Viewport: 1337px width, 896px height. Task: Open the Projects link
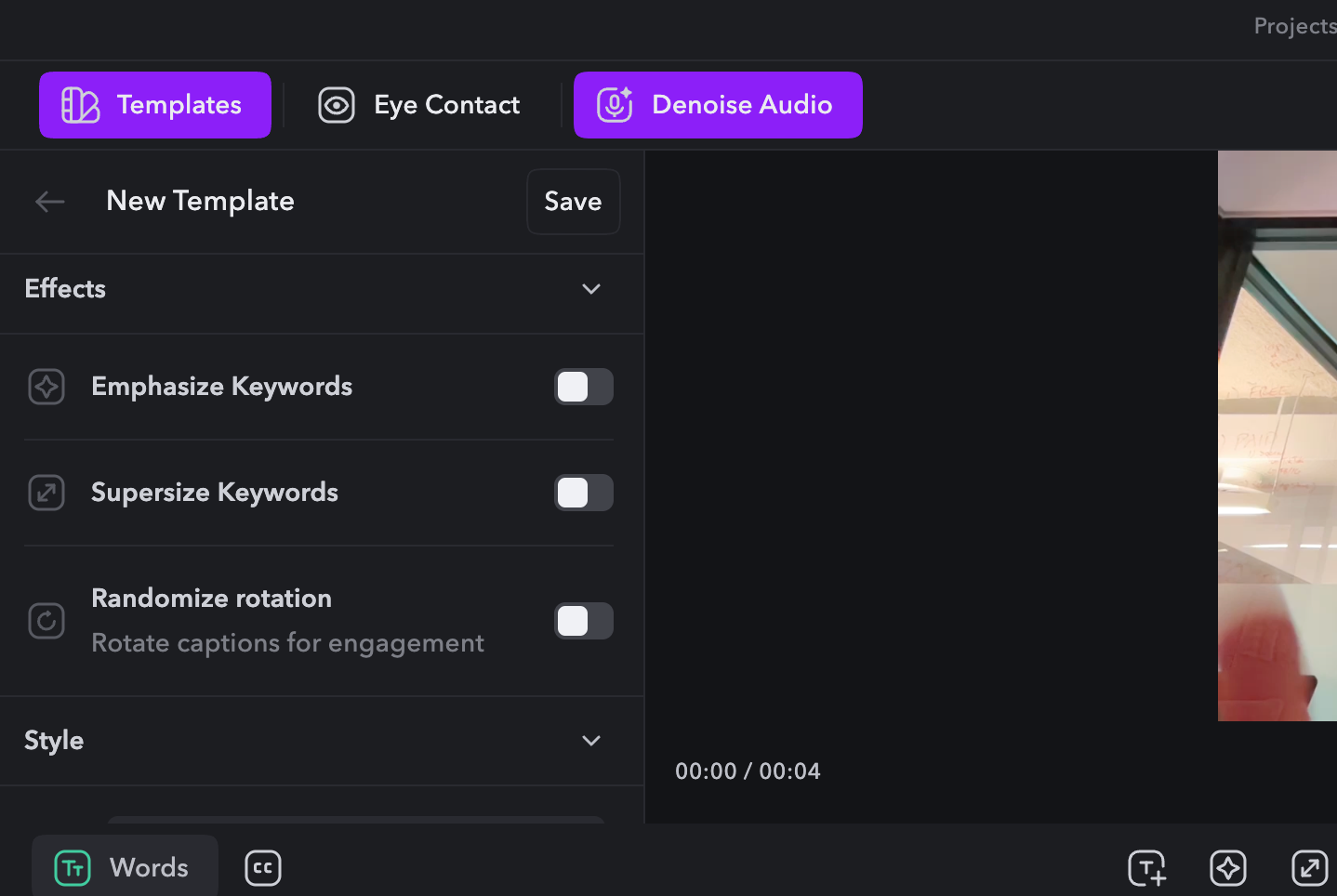[x=1295, y=26]
